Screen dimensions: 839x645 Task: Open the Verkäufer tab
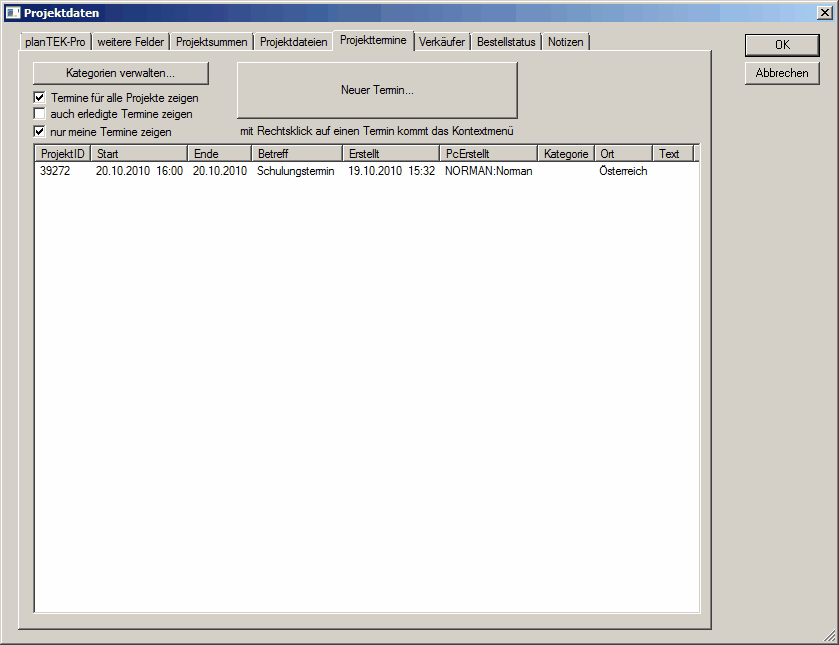(442, 42)
